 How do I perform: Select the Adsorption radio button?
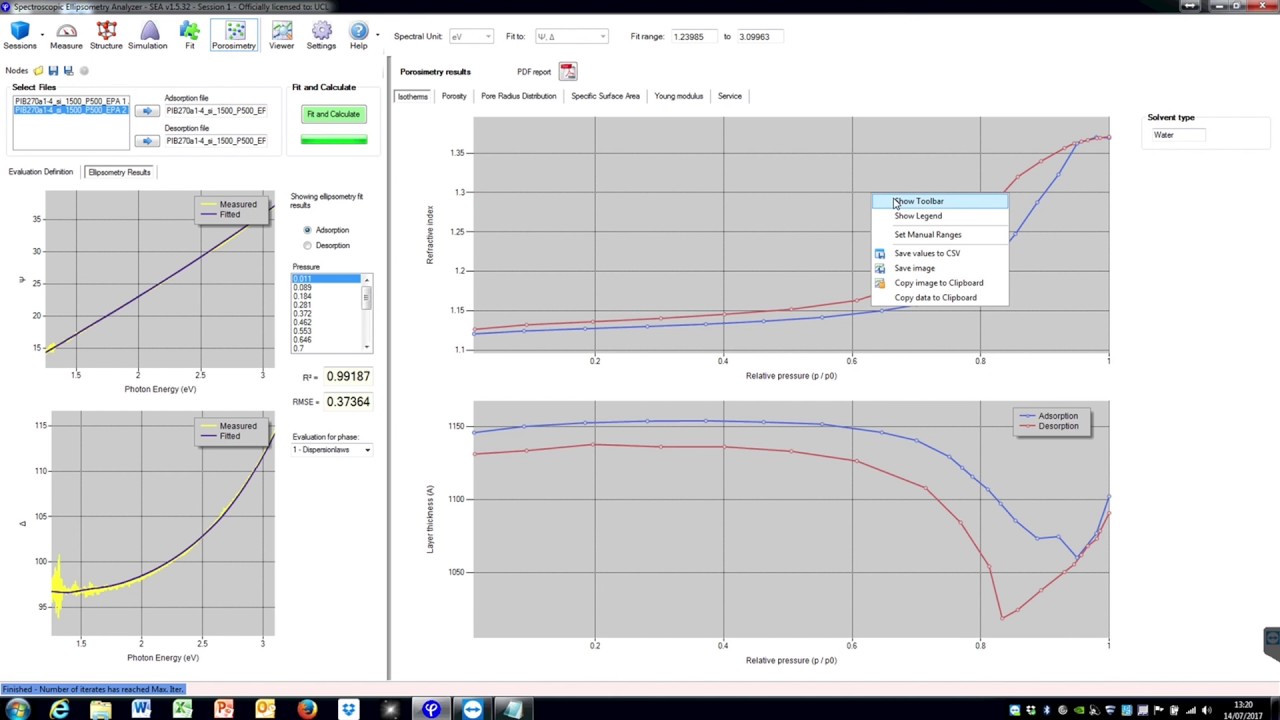[308, 230]
